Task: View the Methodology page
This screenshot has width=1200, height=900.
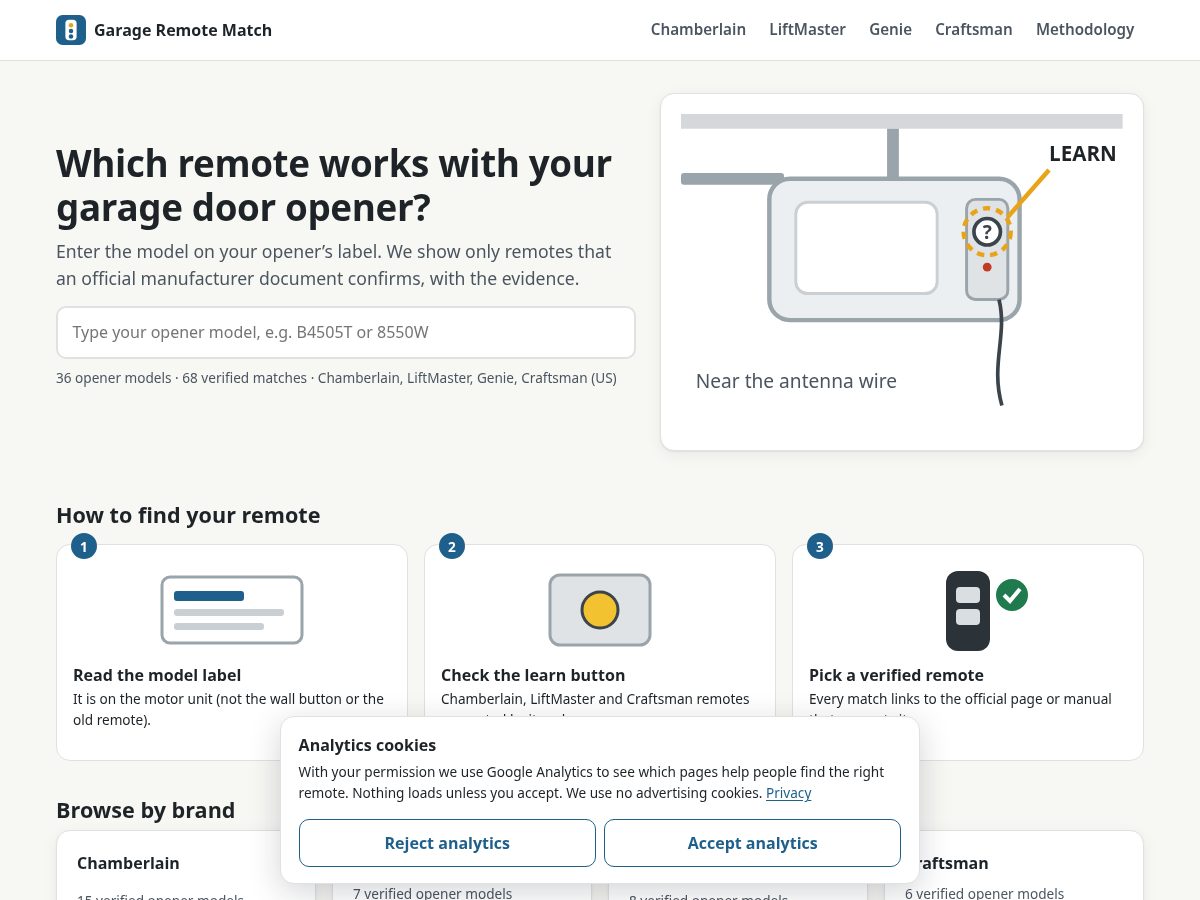Action: (x=1085, y=30)
